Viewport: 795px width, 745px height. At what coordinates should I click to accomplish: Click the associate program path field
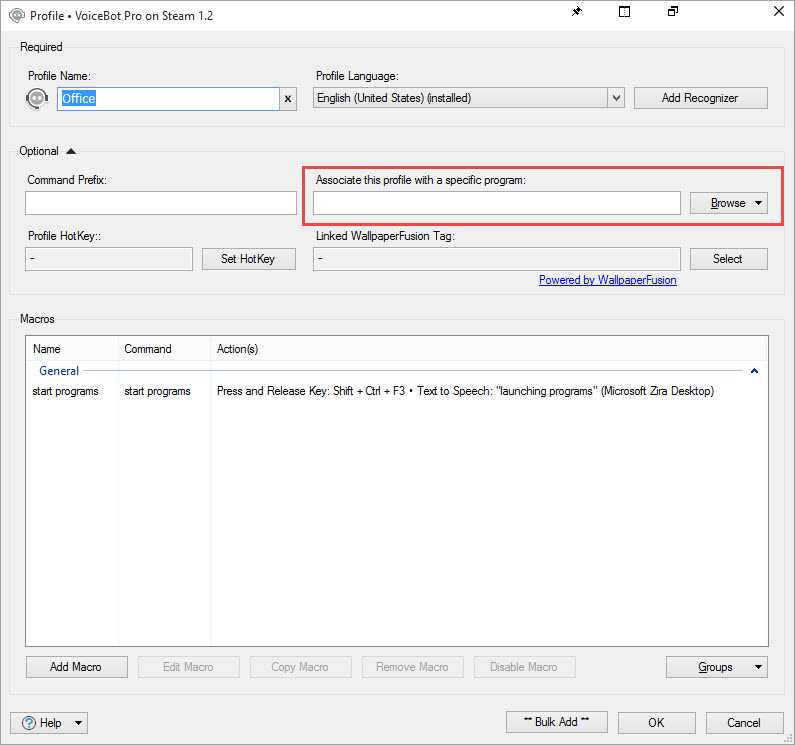click(x=497, y=203)
